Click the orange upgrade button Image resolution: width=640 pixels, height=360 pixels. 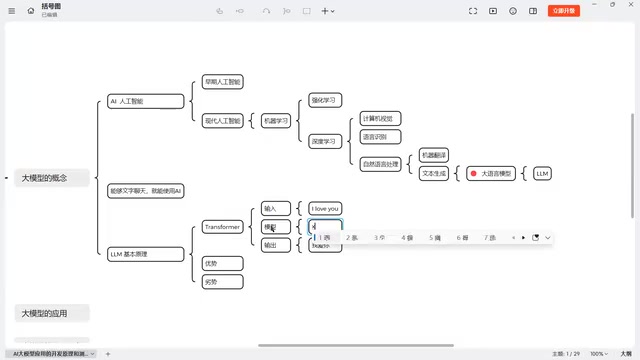[564, 11]
